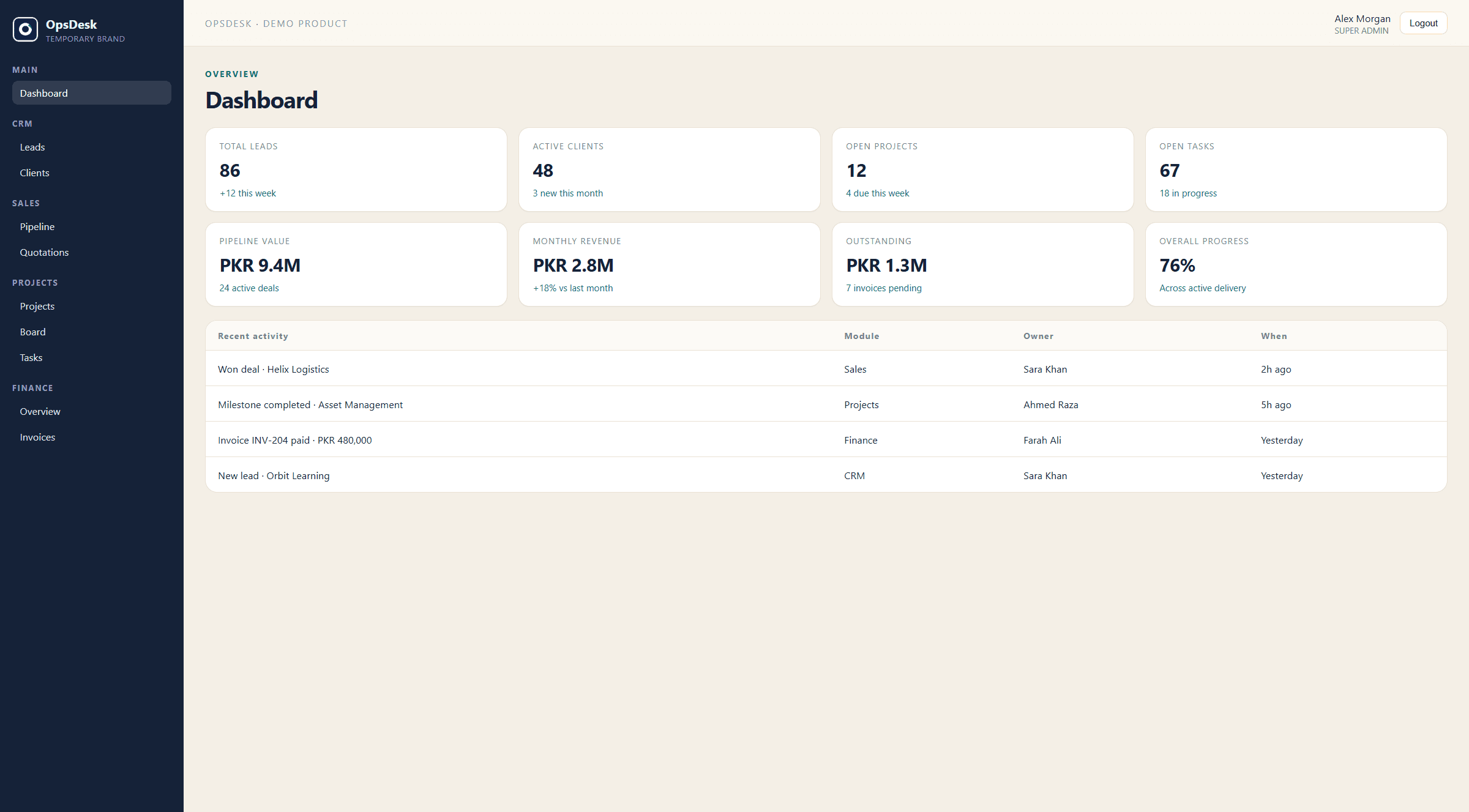Open Quotations in the sidebar
The image size is (1469, 812).
pyautogui.click(x=92, y=252)
